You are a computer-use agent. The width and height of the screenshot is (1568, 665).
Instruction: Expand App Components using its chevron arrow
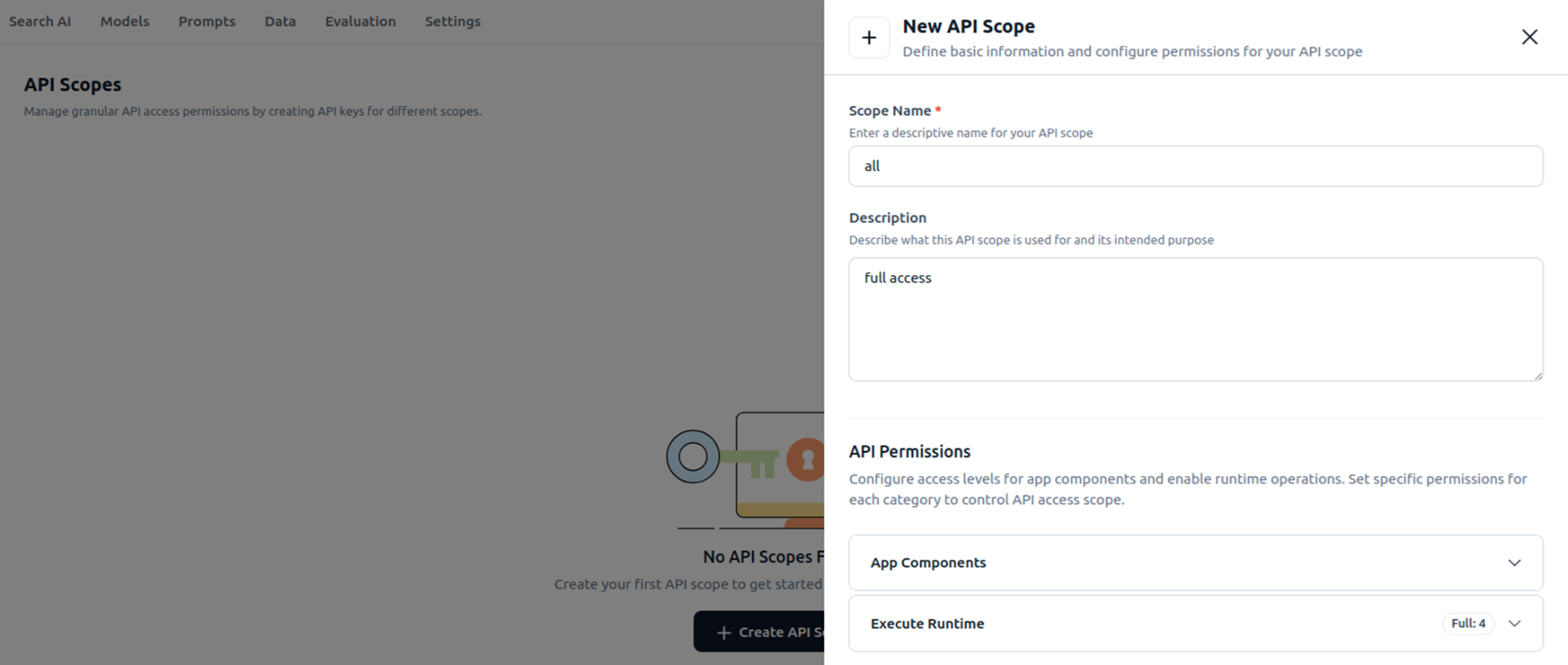tap(1514, 563)
